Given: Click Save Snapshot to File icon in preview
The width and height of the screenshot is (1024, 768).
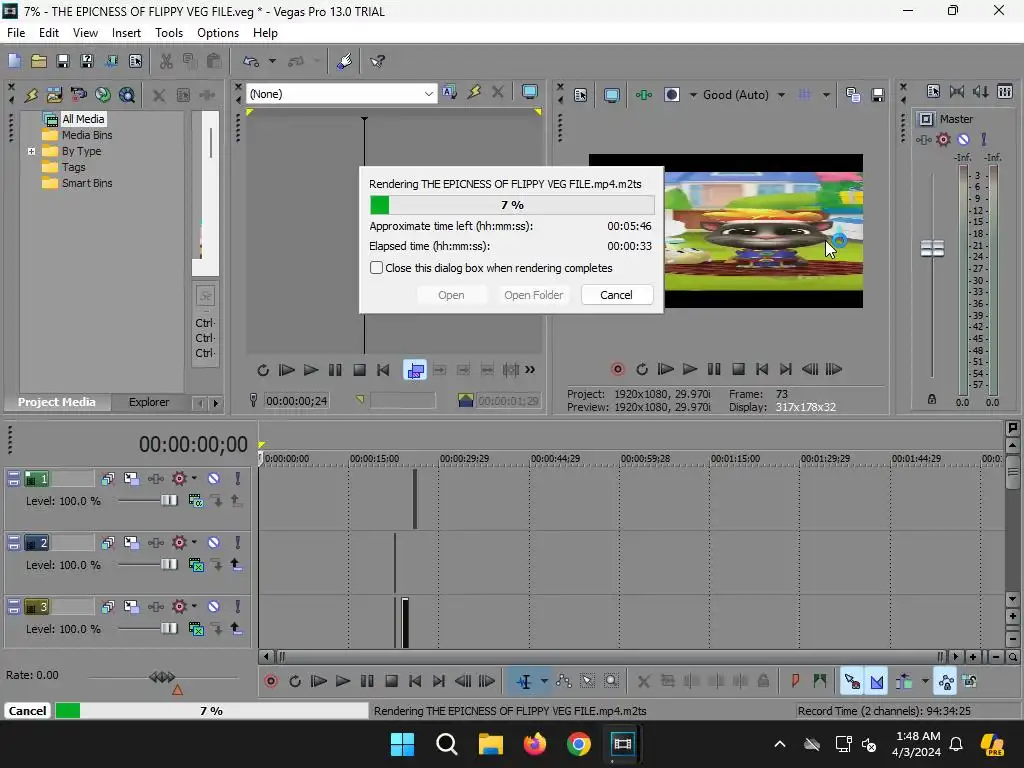Looking at the screenshot, I should [x=878, y=95].
